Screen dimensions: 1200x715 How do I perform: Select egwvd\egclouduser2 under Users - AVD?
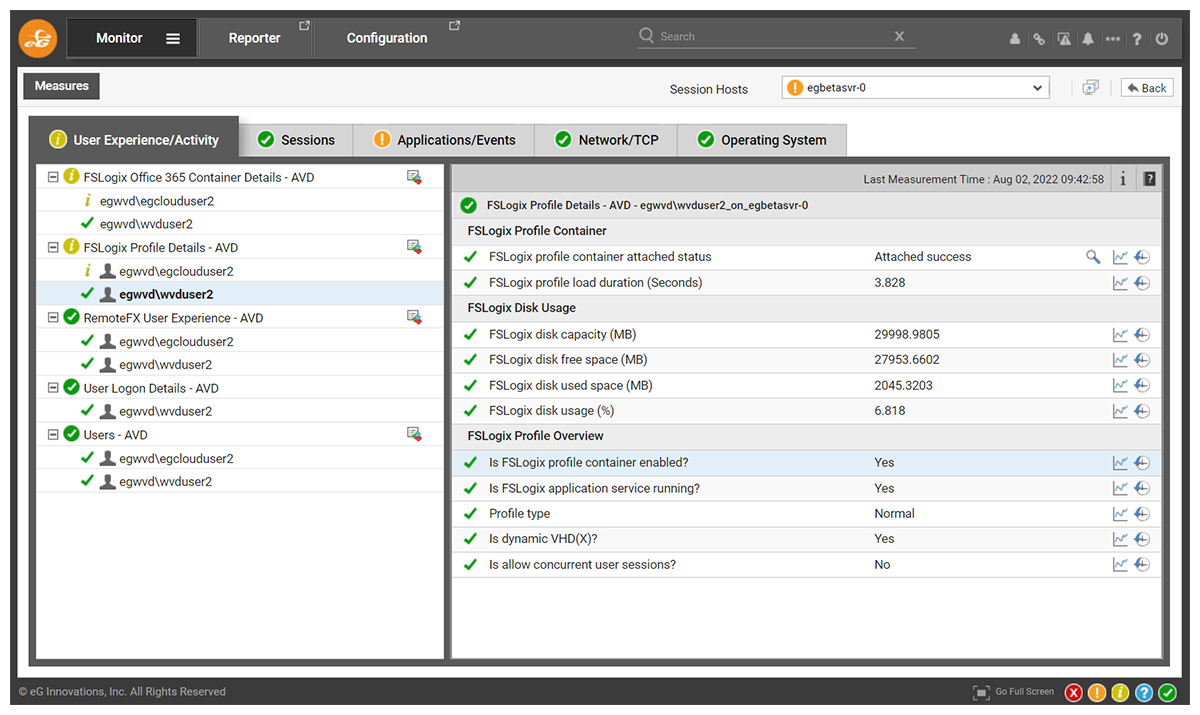click(x=176, y=458)
